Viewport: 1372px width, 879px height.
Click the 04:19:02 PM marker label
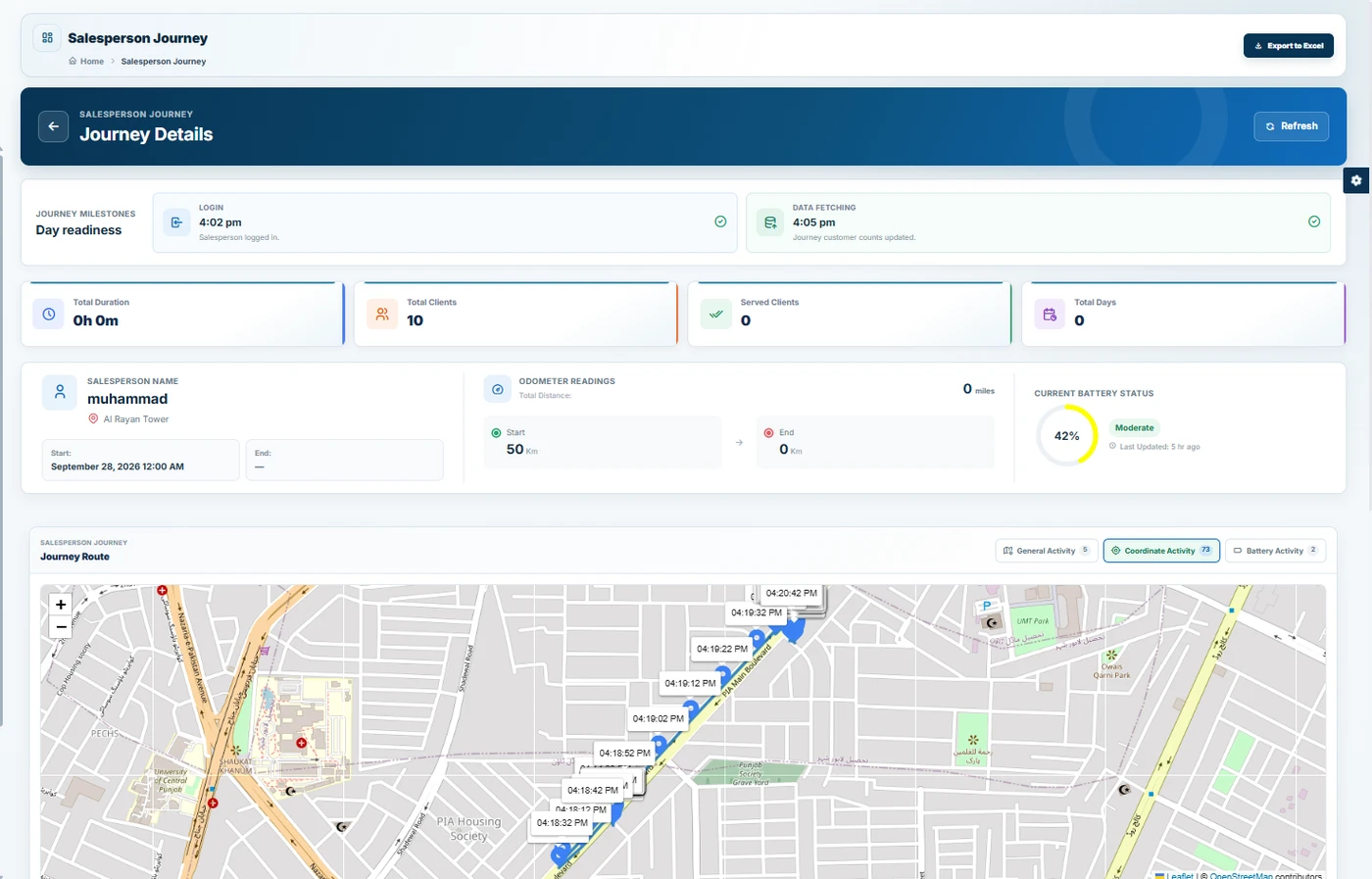click(x=658, y=718)
